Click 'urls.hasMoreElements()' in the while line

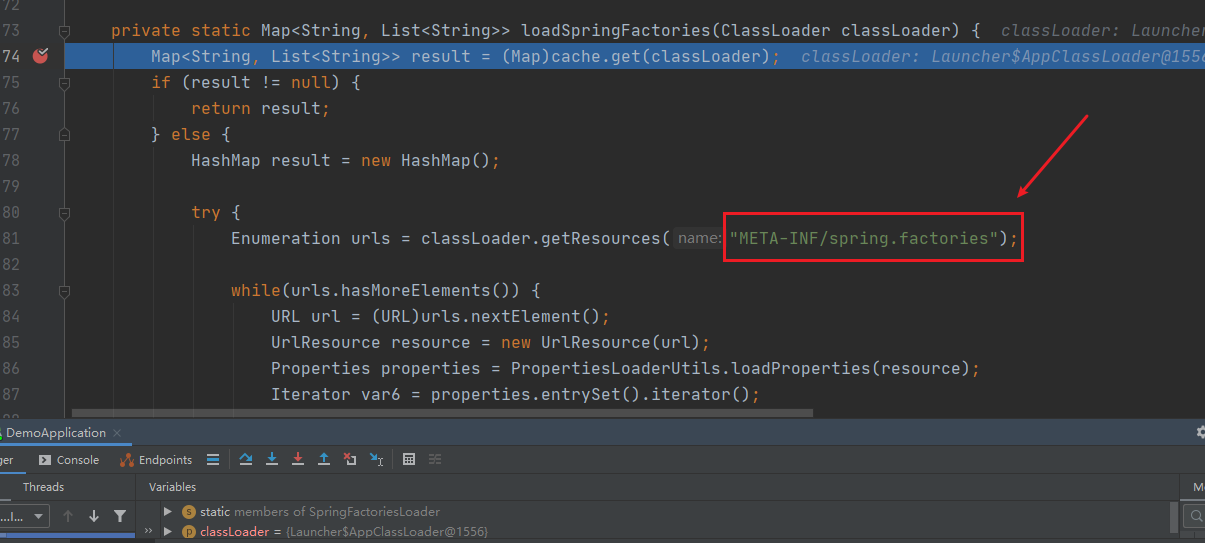[x=400, y=290]
